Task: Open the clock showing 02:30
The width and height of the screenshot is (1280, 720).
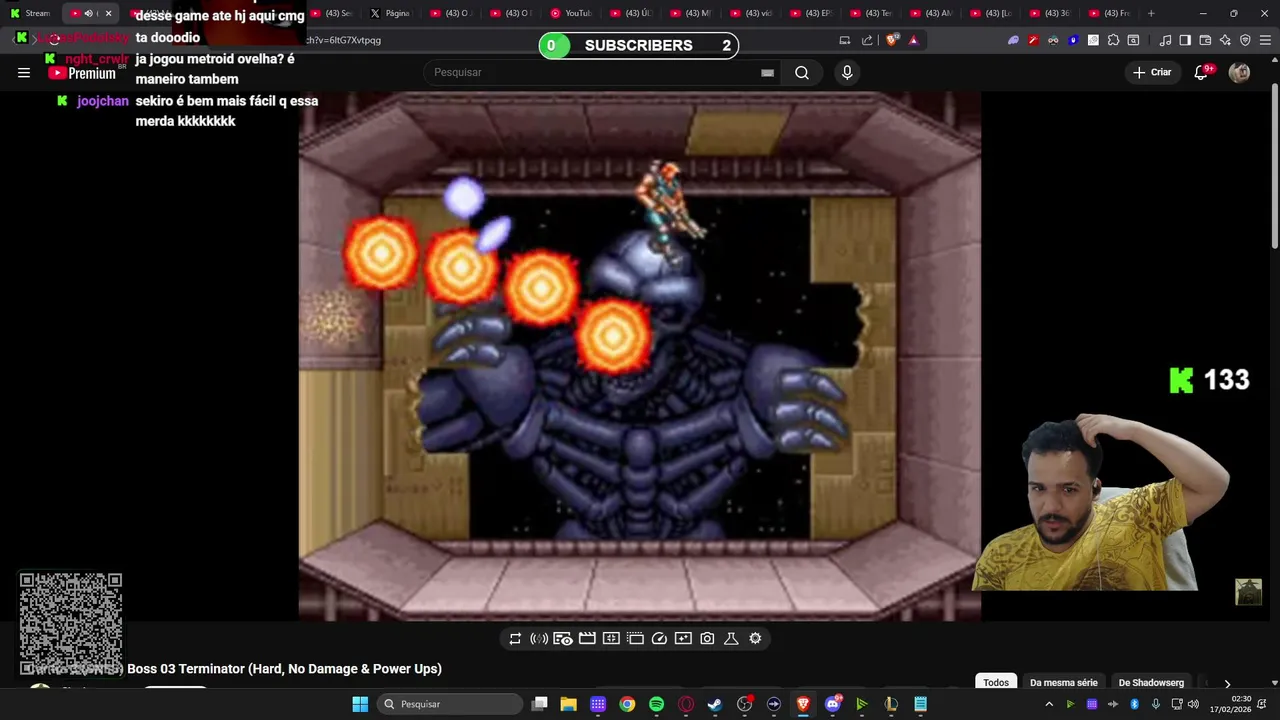Action: [1230, 704]
